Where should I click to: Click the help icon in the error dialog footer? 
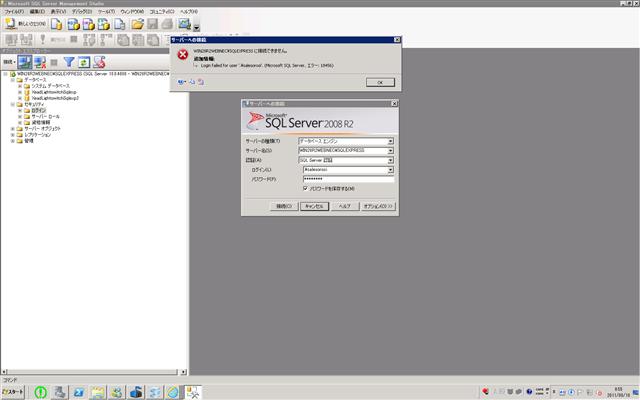[x=179, y=82]
